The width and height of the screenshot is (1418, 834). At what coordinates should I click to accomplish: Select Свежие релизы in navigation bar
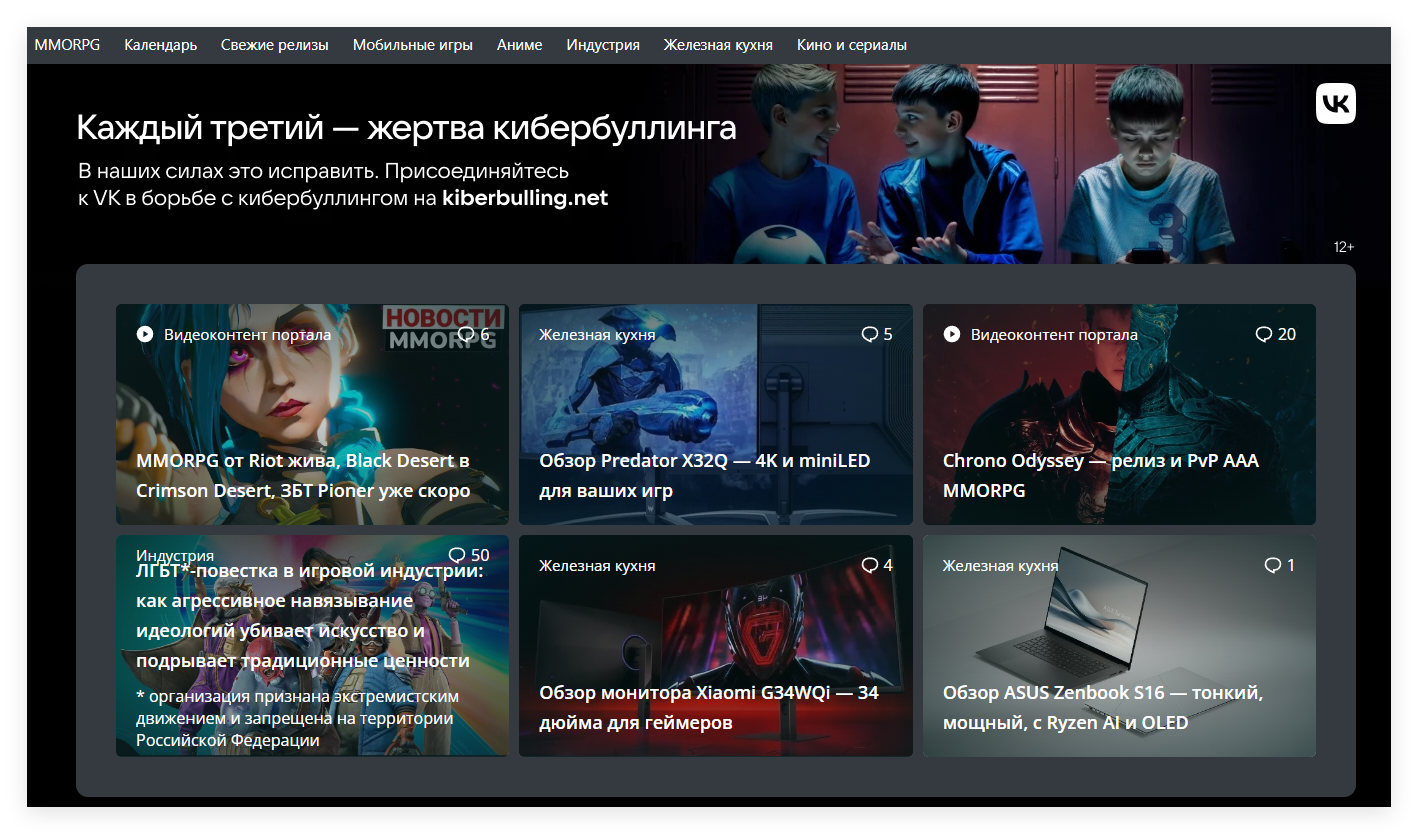pos(274,45)
